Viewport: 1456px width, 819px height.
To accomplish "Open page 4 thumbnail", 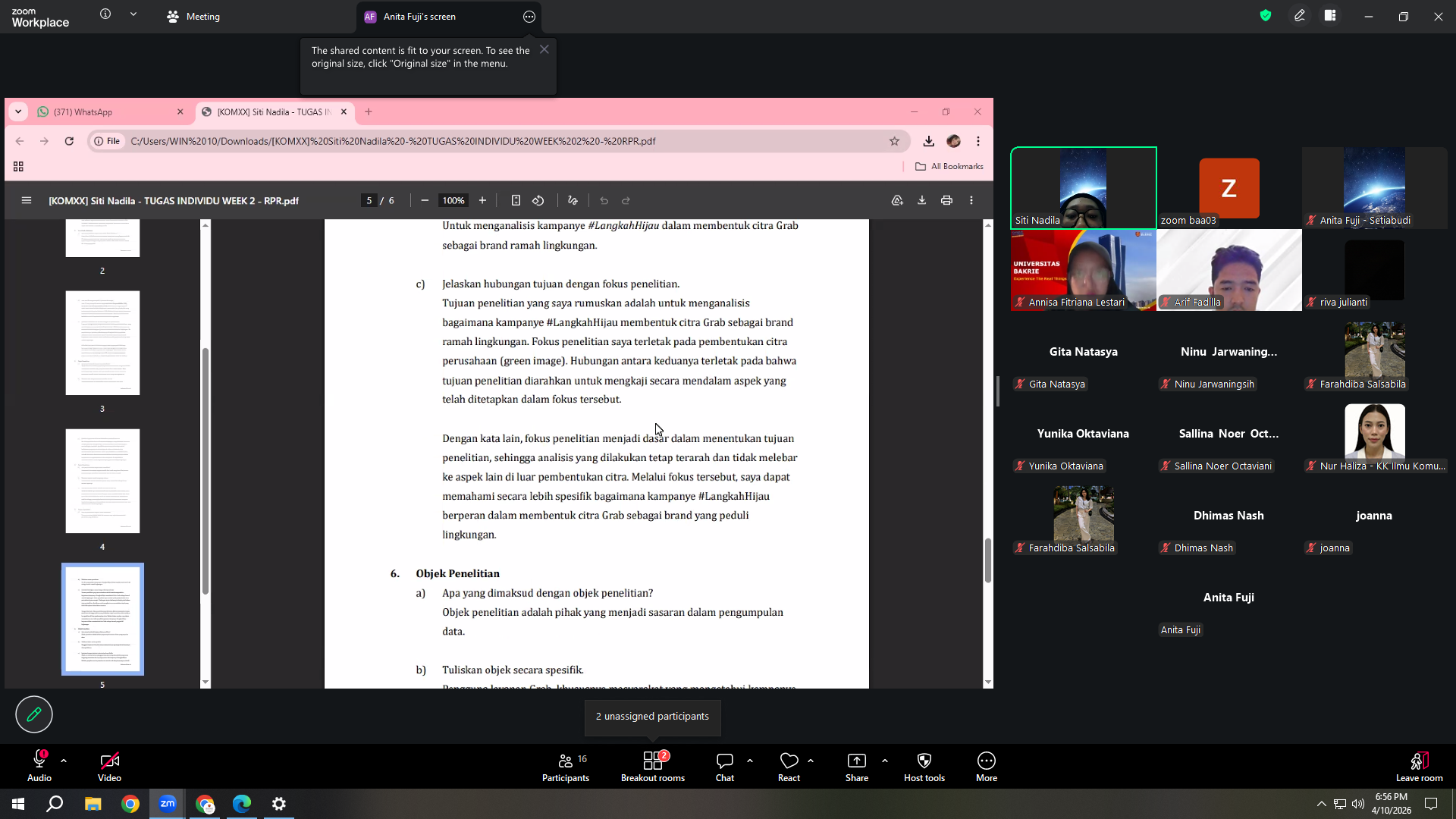I will (102, 481).
